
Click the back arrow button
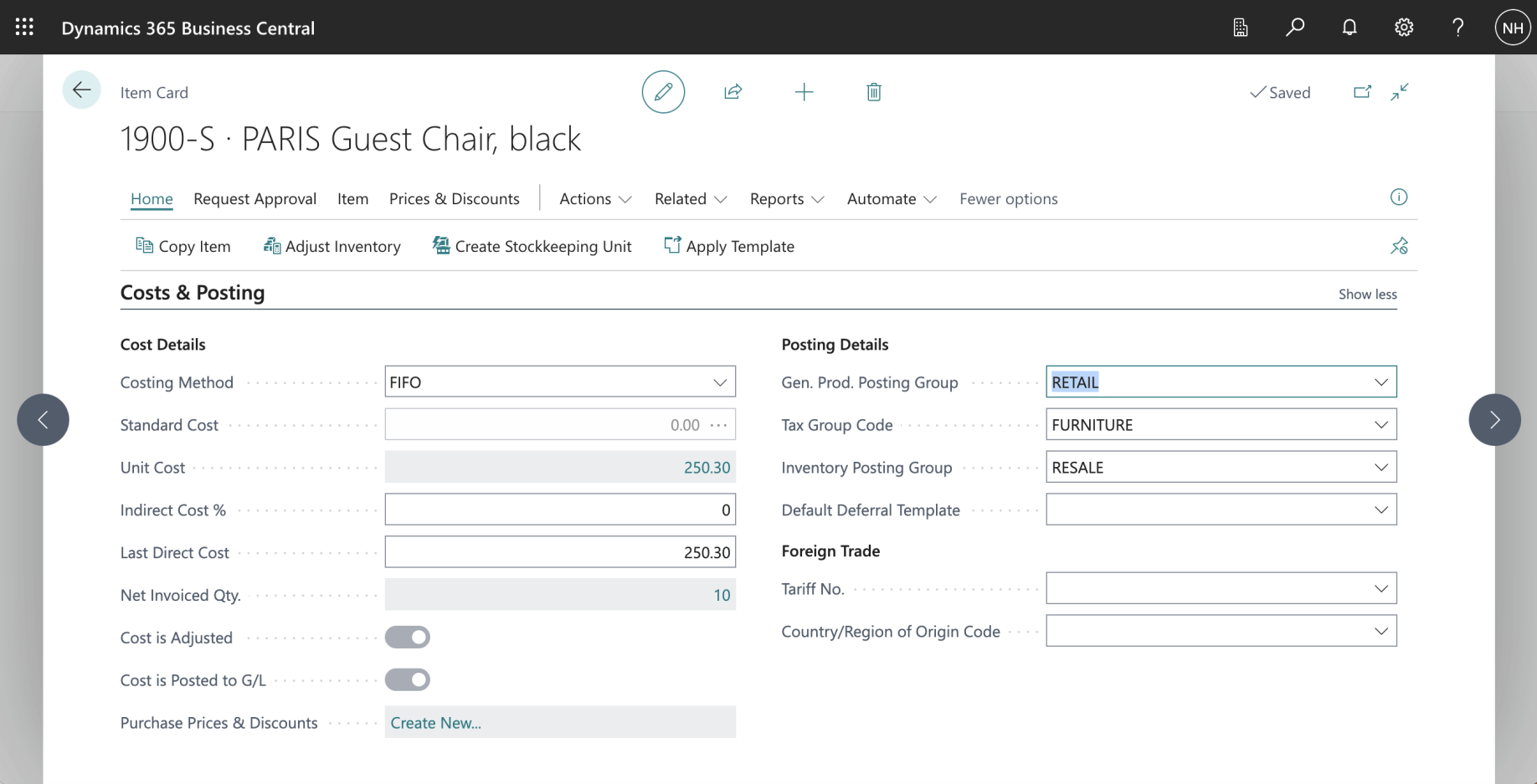click(81, 90)
